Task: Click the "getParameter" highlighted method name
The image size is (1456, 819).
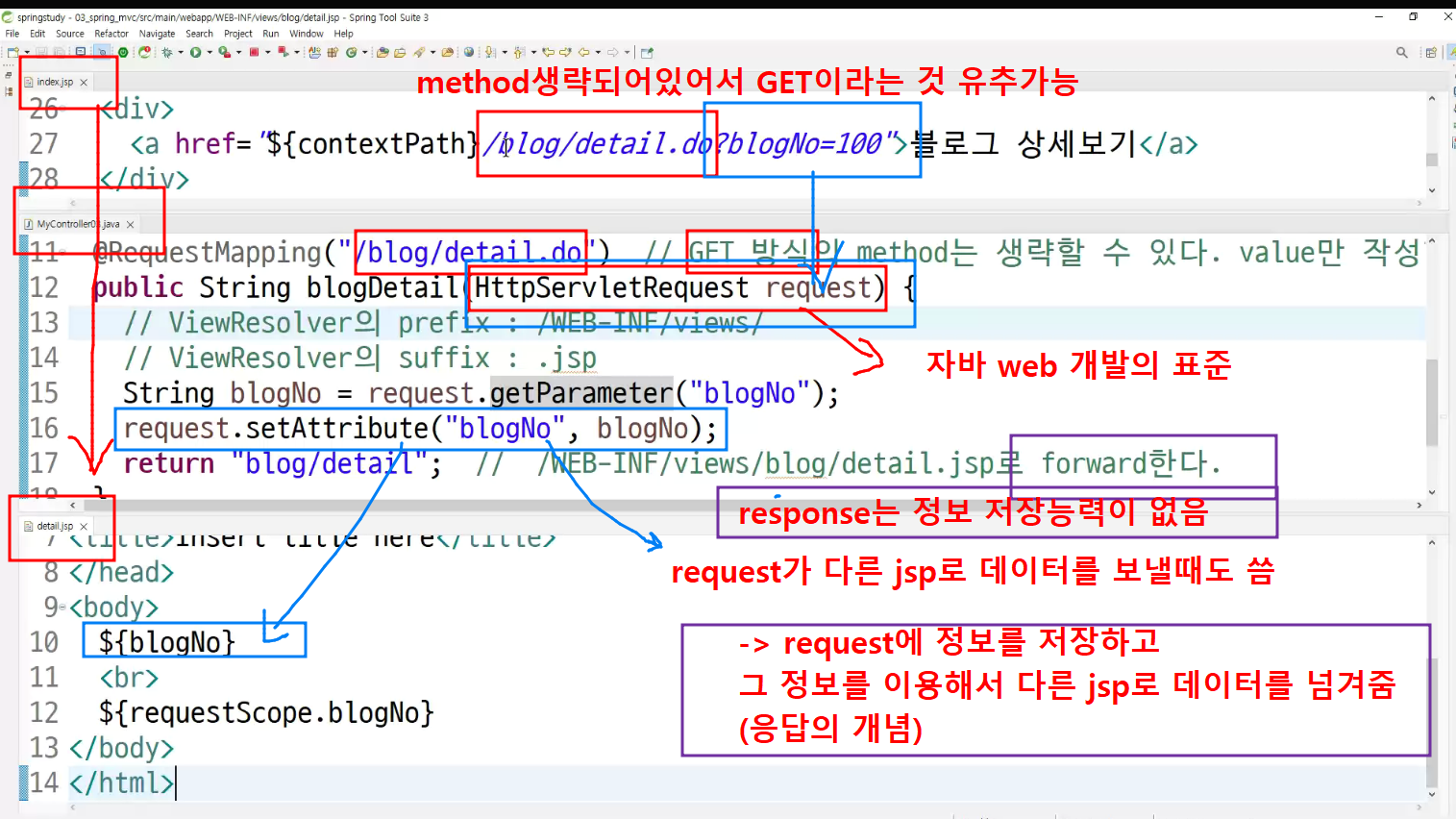Action: [x=581, y=393]
